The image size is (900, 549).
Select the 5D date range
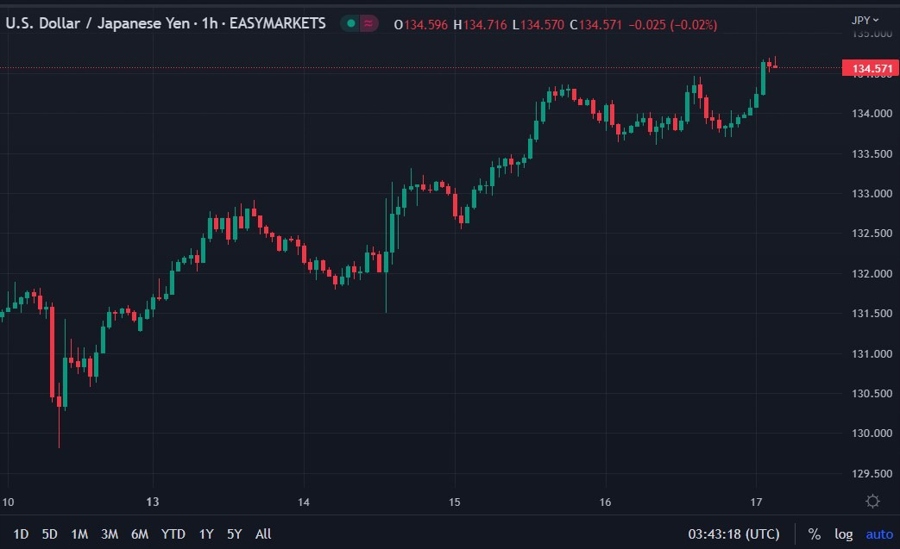pyautogui.click(x=49, y=534)
